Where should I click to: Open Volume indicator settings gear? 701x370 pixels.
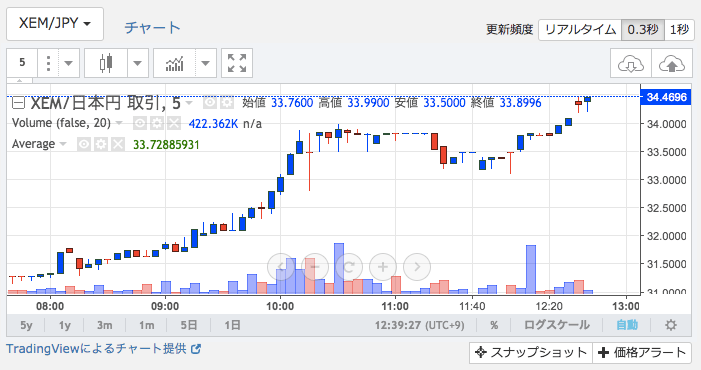[156, 123]
